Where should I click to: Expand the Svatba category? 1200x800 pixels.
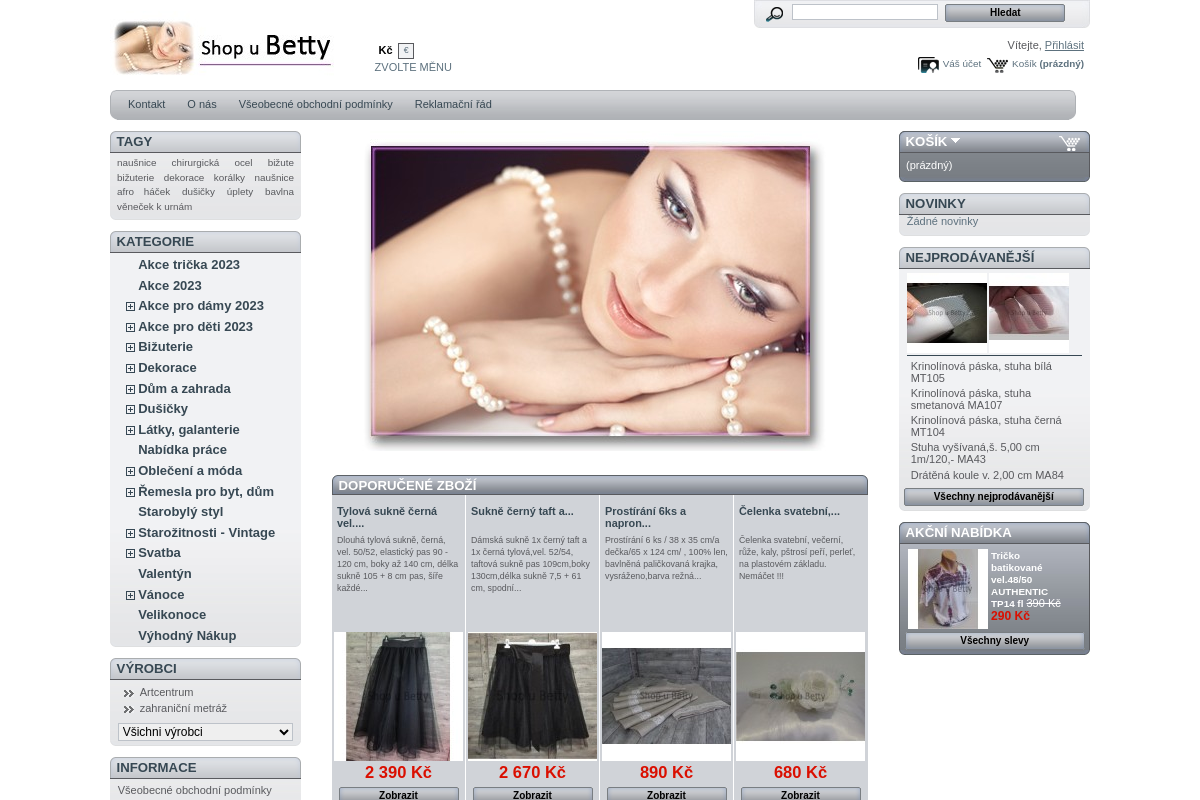tap(130, 553)
